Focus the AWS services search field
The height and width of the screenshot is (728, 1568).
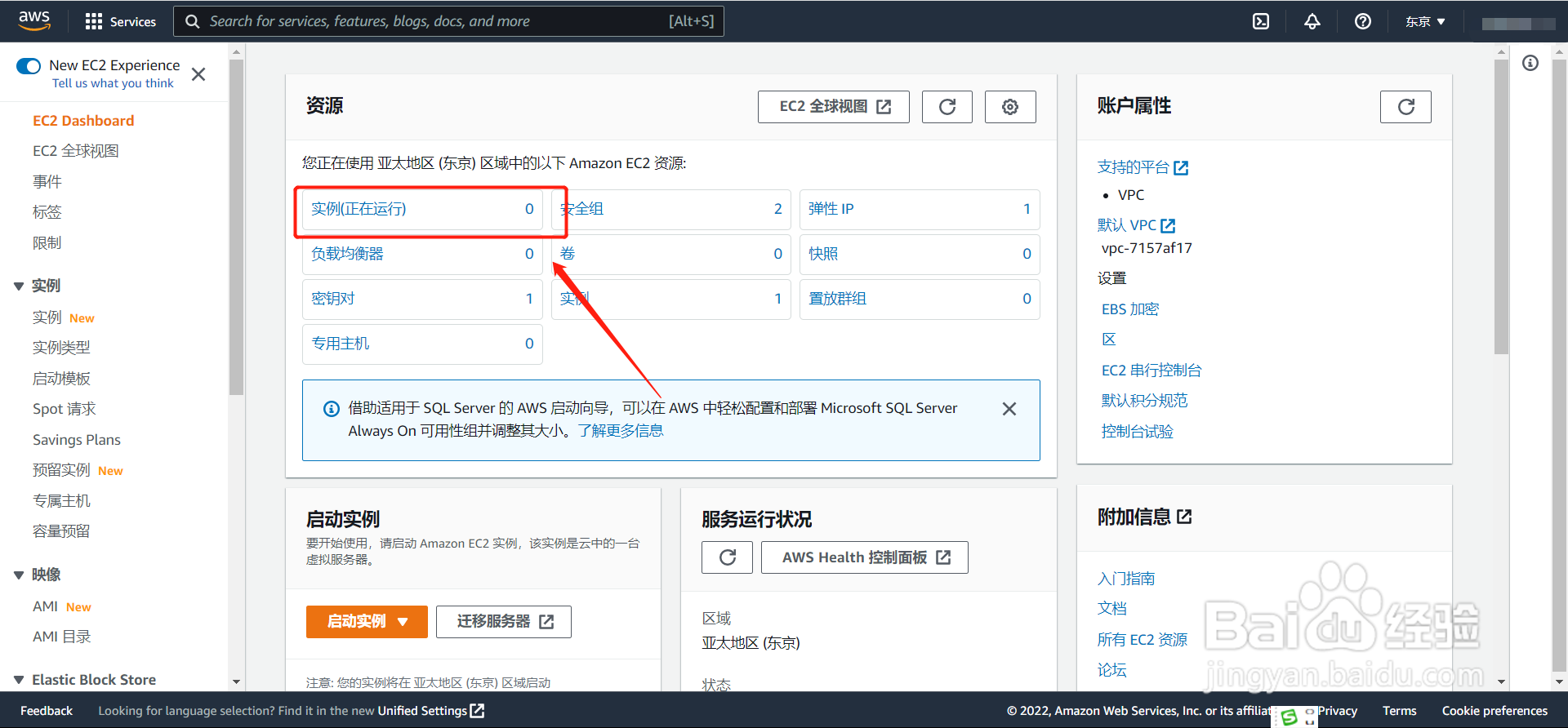(448, 21)
